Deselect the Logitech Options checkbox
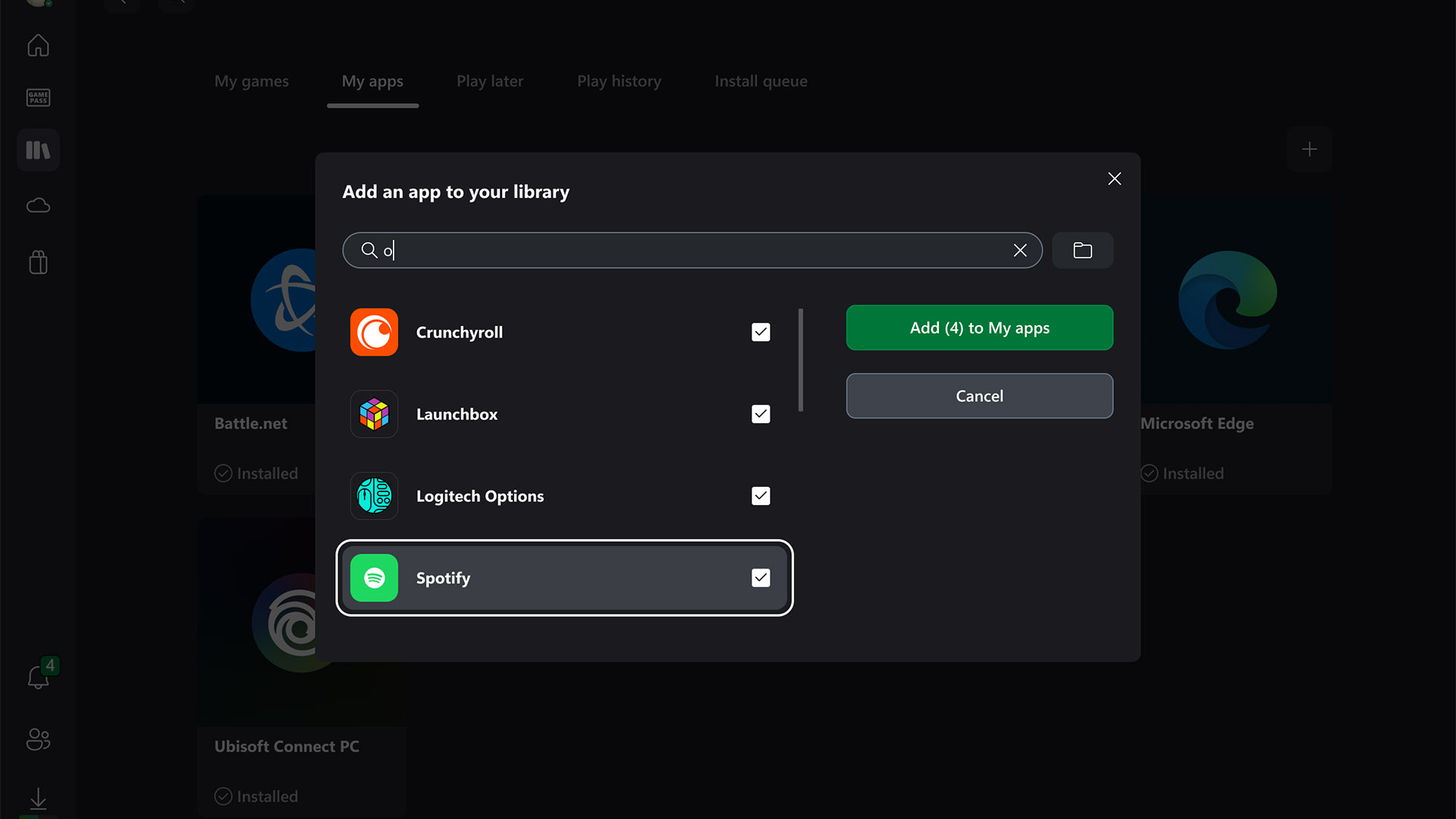1456x819 pixels. (760, 495)
